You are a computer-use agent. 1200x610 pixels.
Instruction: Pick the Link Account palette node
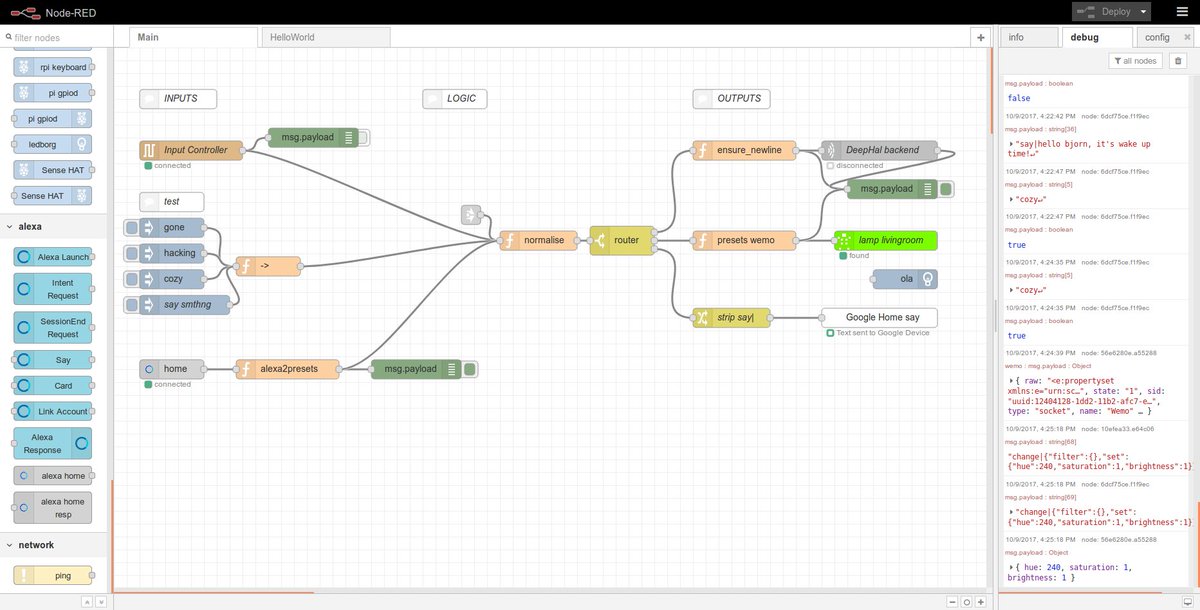[53, 411]
